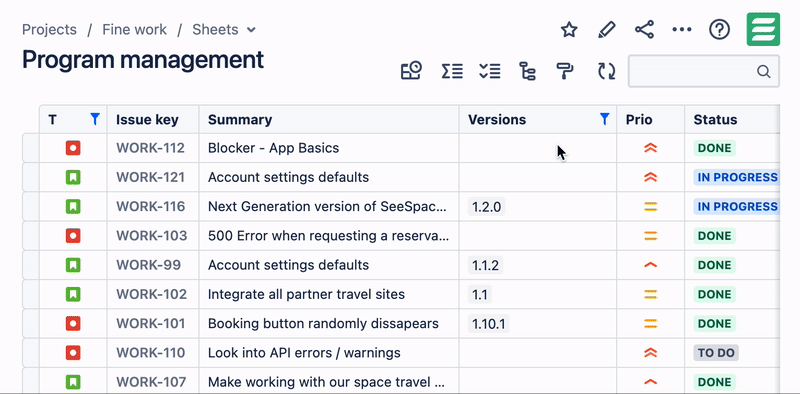800x394 pixels.
Task: Click the 1.2.0 version tag
Action: click(x=486, y=207)
